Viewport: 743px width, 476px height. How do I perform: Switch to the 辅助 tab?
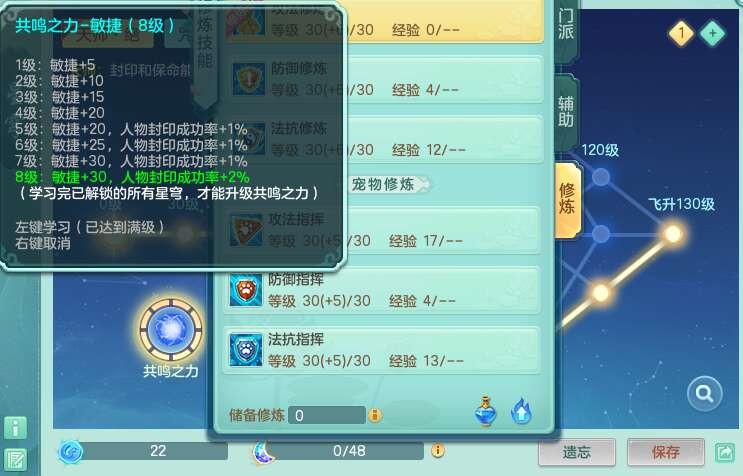(x=566, y=112)
